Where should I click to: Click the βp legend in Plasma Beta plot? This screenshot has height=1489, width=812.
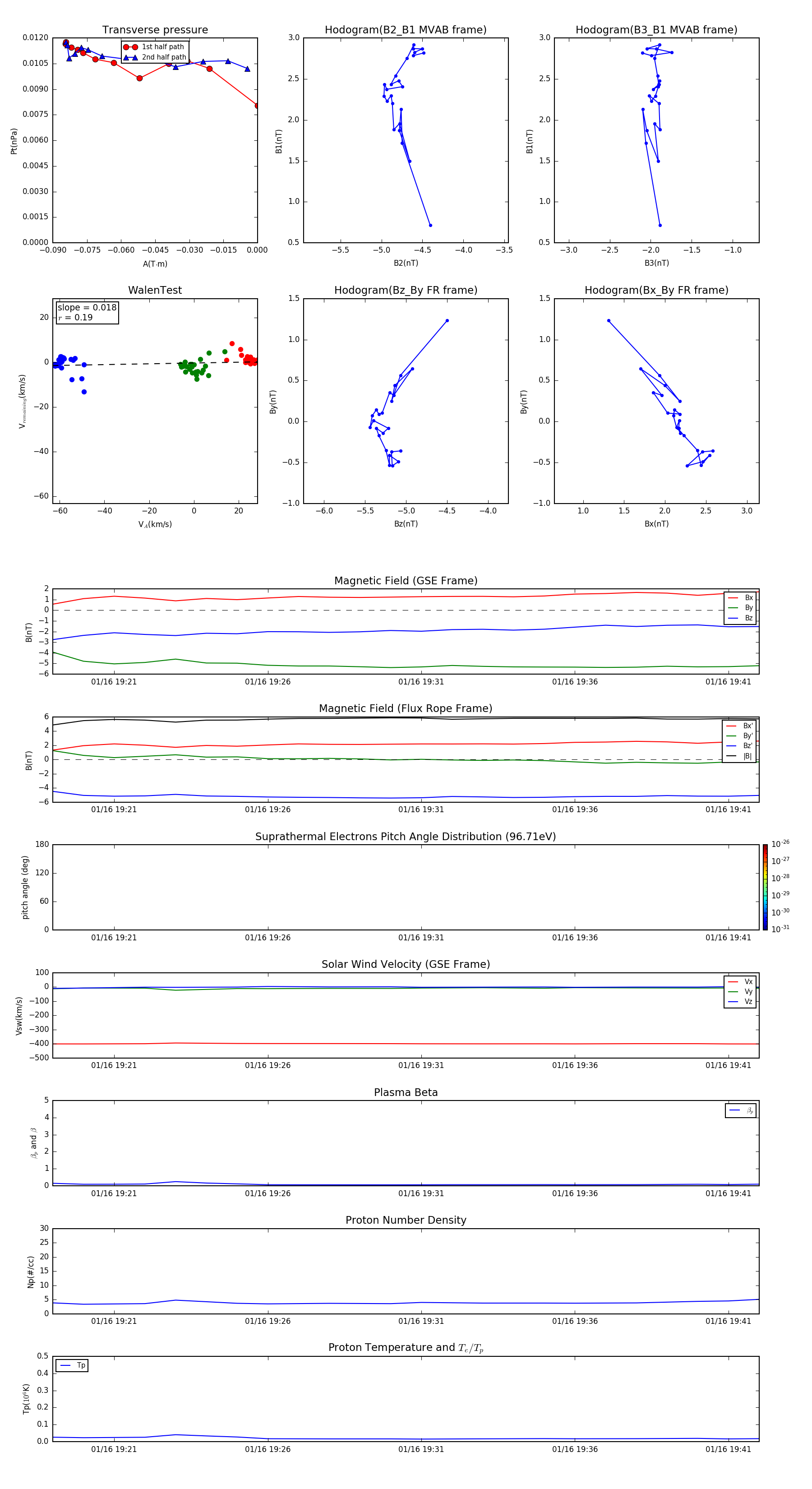(x=741, y=1110)
